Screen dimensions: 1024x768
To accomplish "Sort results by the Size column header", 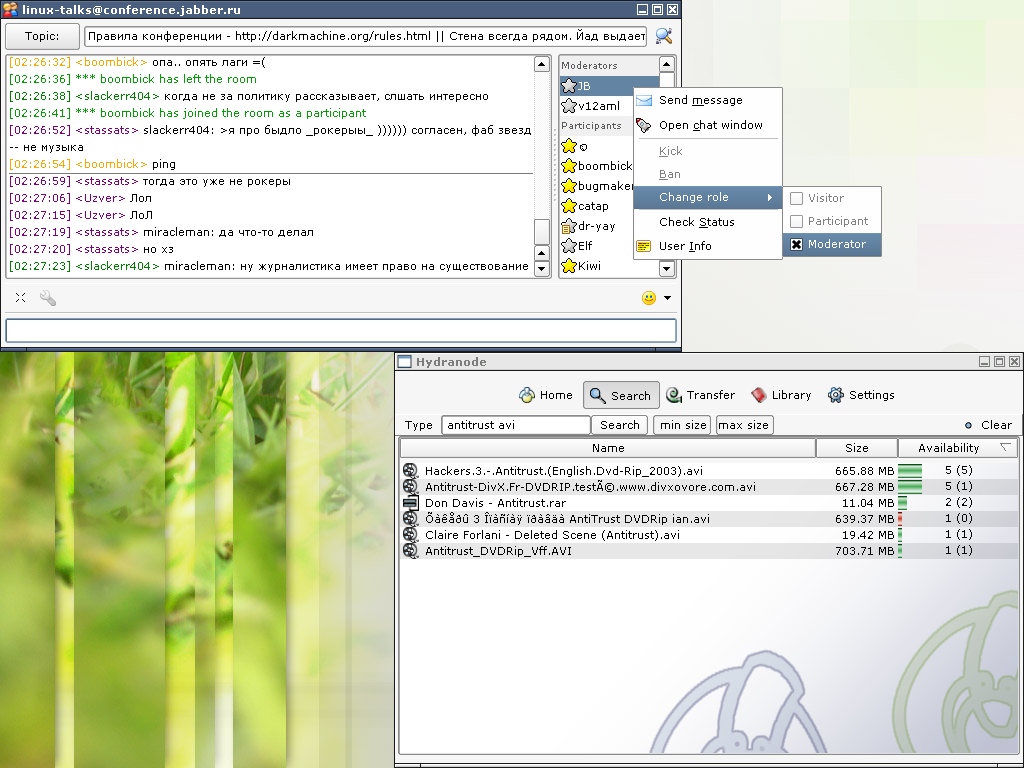I will pos(857,448).
